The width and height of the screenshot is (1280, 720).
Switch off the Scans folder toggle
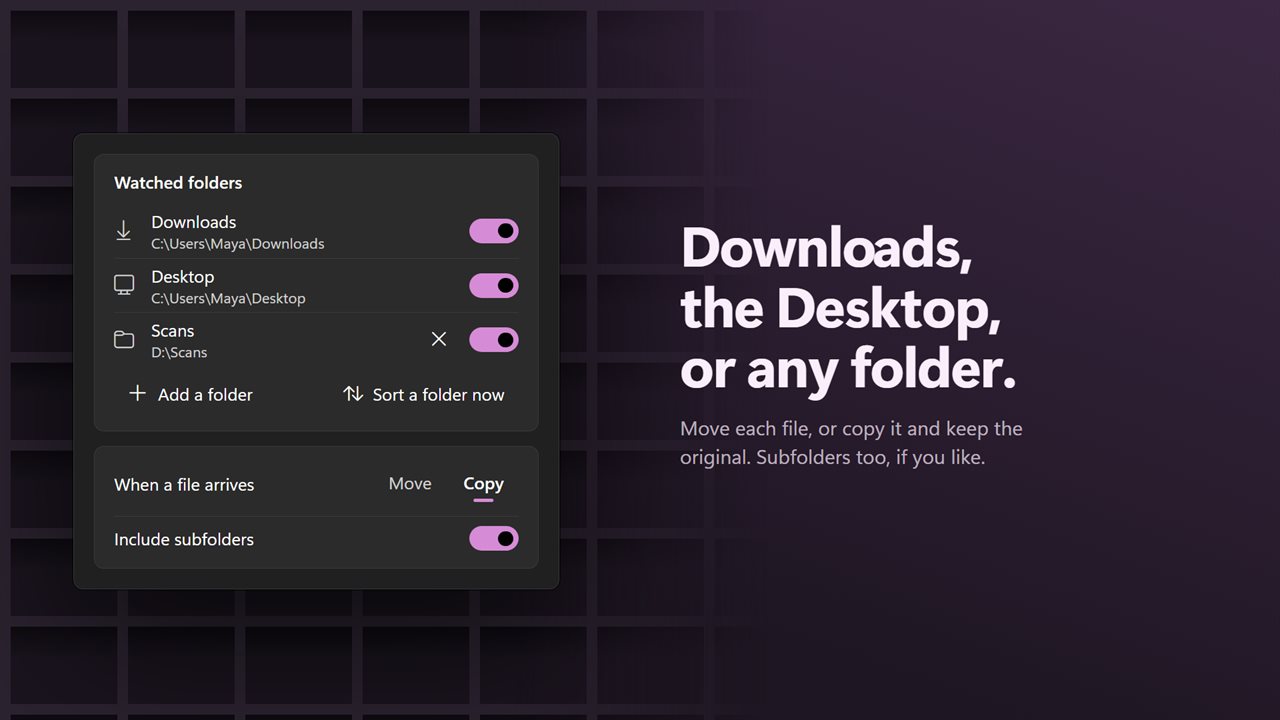[x=494, y=340]
